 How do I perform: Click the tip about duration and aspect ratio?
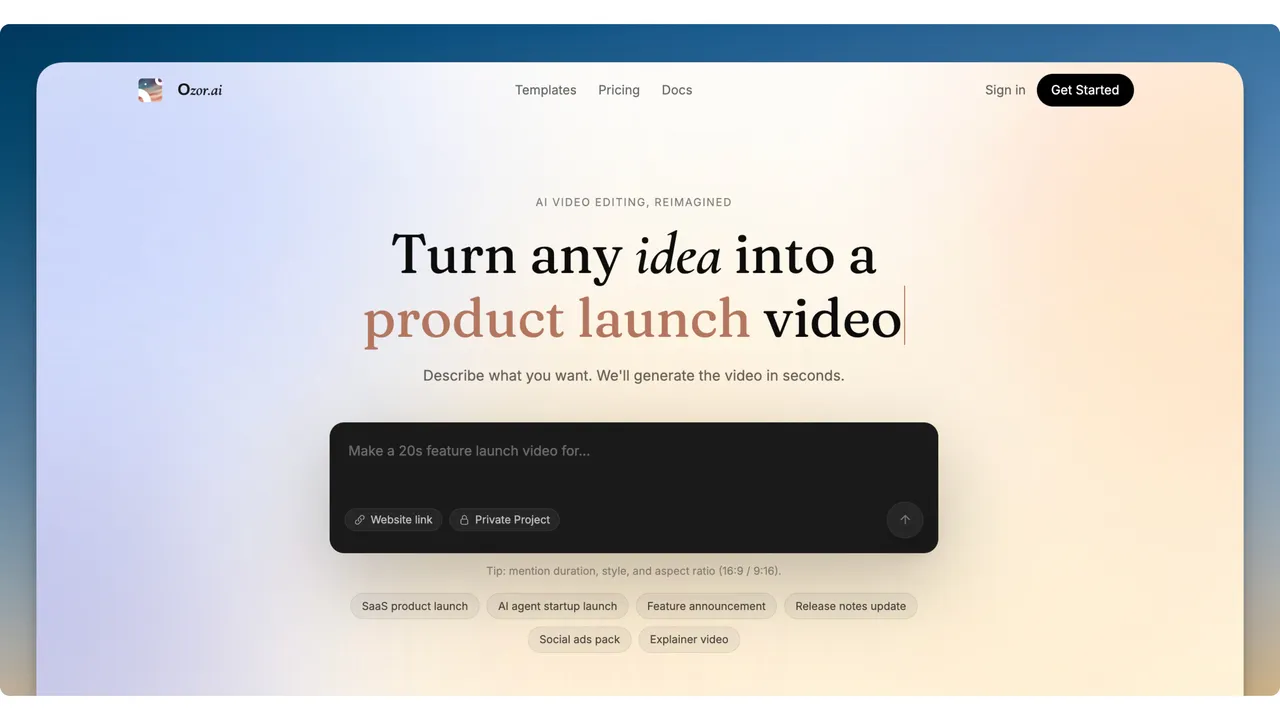click(634, 571)
